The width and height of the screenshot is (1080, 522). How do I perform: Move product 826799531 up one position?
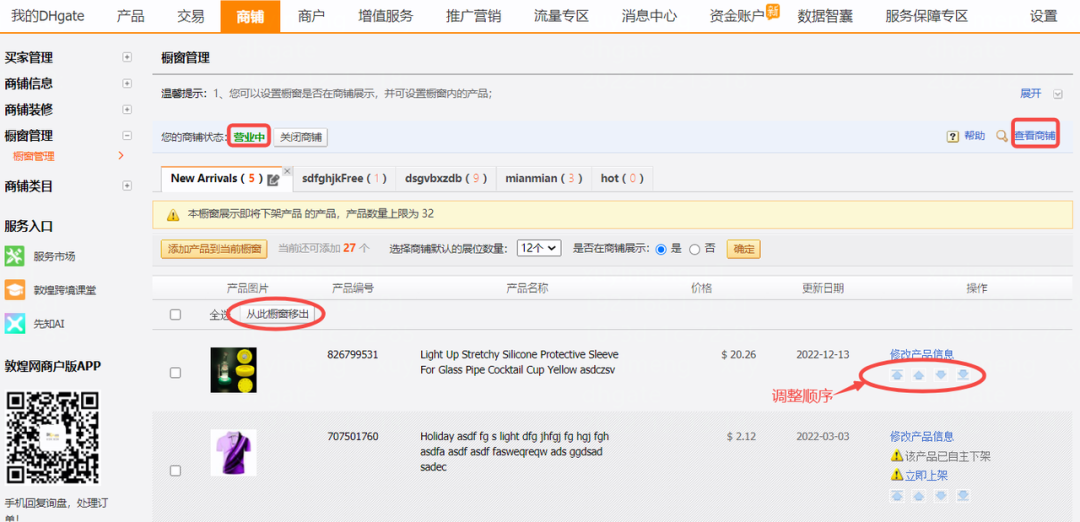919,375
